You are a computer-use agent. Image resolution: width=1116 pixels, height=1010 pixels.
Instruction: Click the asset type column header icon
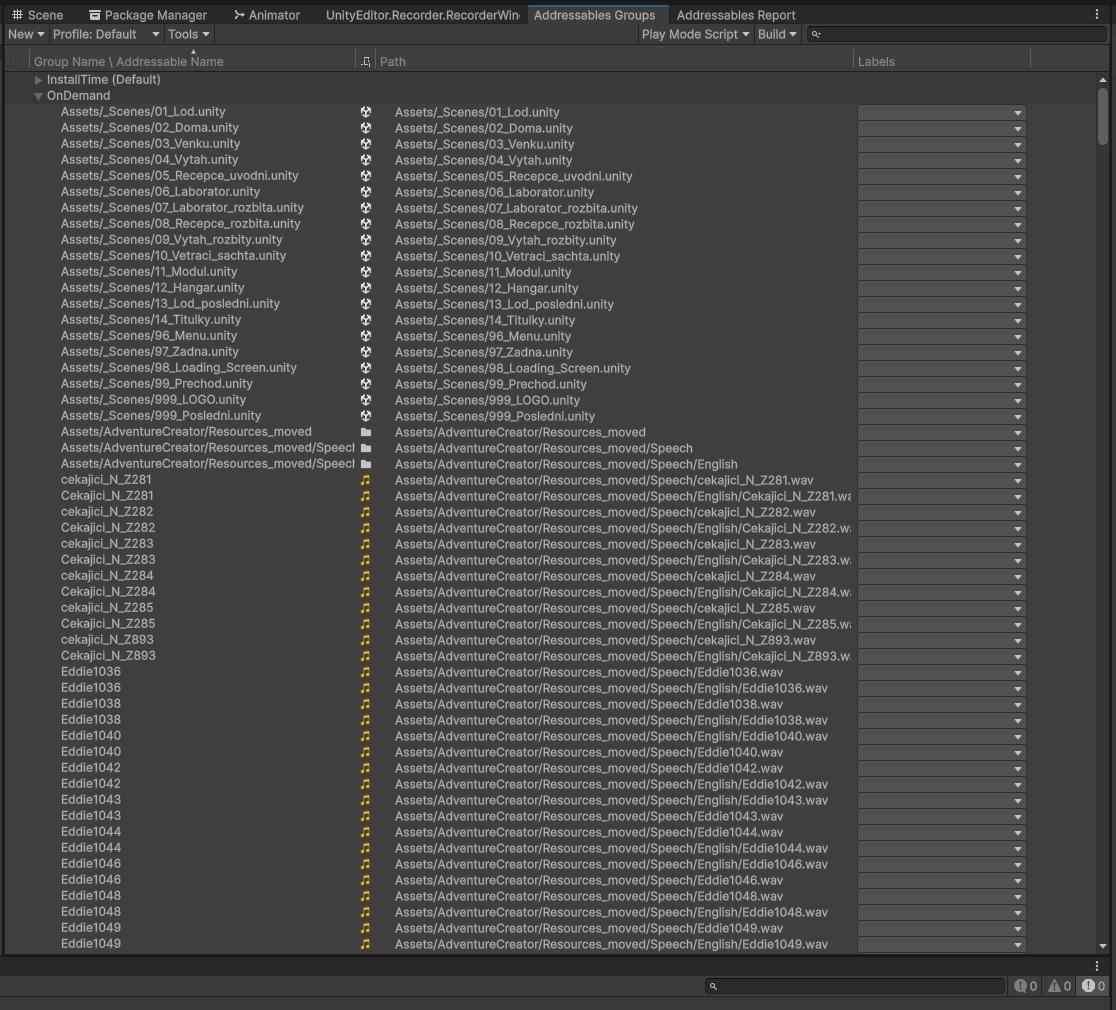click(x=366, y=62)
